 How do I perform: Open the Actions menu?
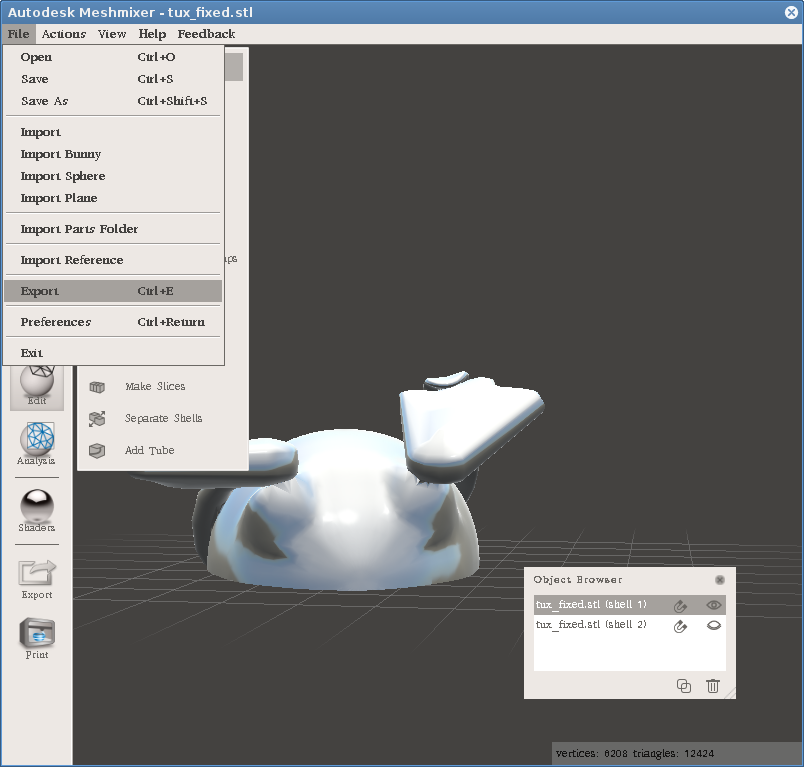64,34
